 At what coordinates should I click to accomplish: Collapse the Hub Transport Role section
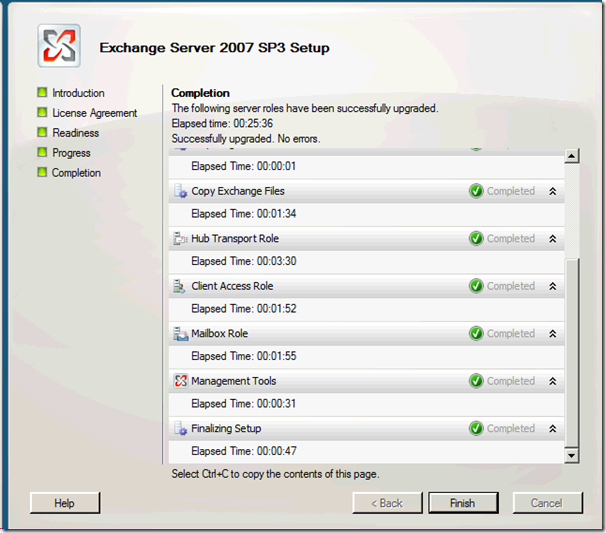coord(553,238)
